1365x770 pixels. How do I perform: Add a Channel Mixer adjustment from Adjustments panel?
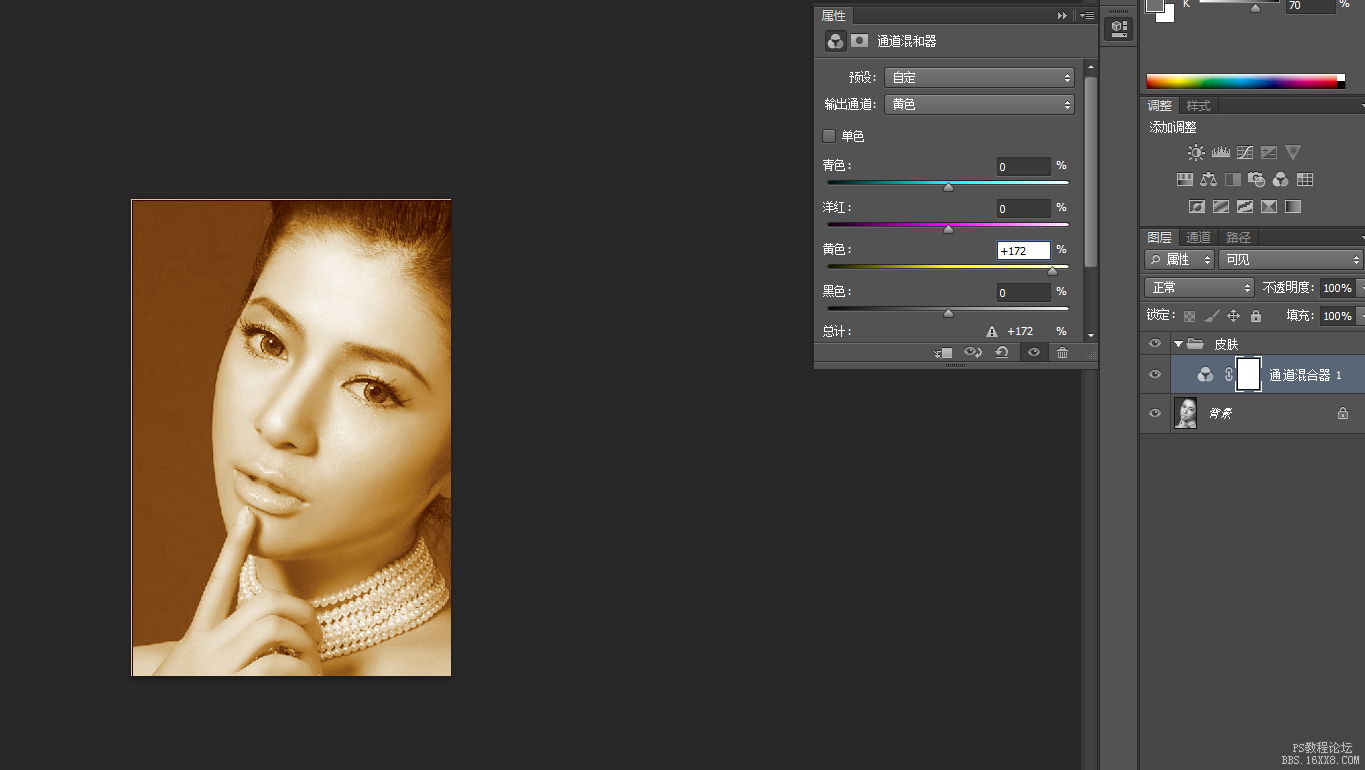point(1280,180)
